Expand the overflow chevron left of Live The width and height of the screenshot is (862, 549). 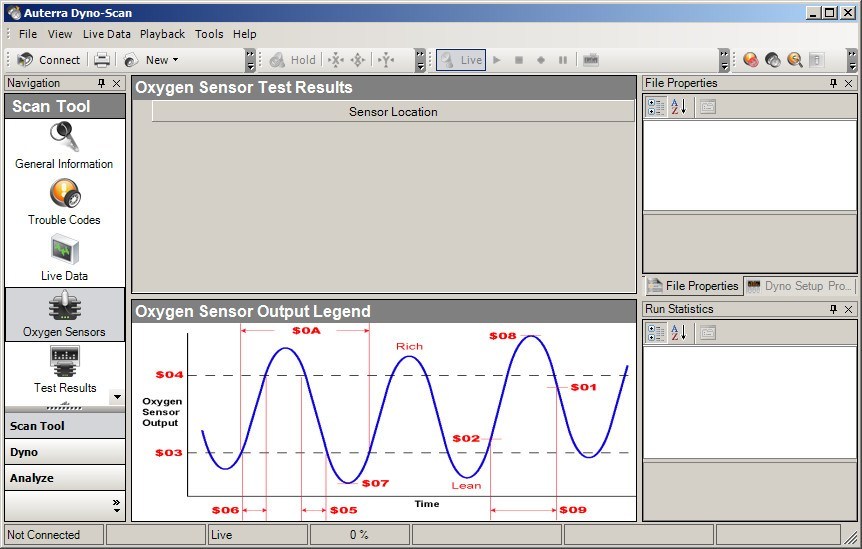pyautogui.click(x=421, y=60)
